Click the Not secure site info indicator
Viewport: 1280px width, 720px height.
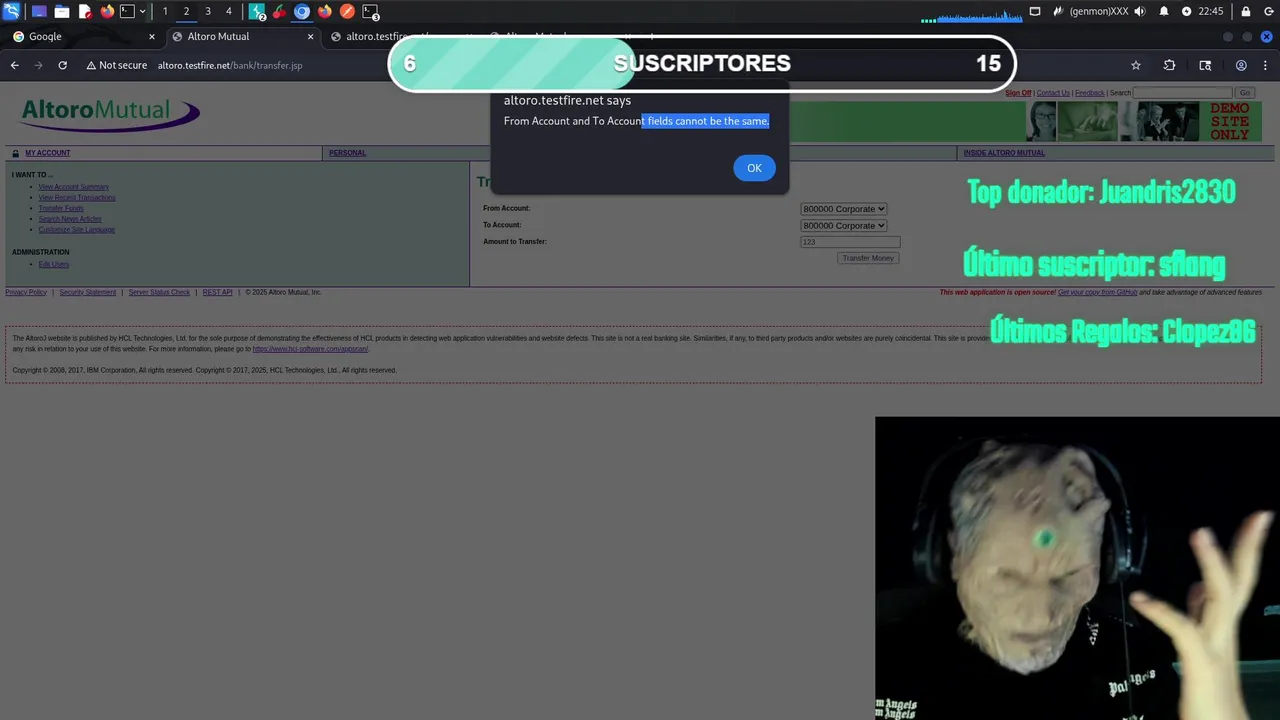tap(117, 65)
